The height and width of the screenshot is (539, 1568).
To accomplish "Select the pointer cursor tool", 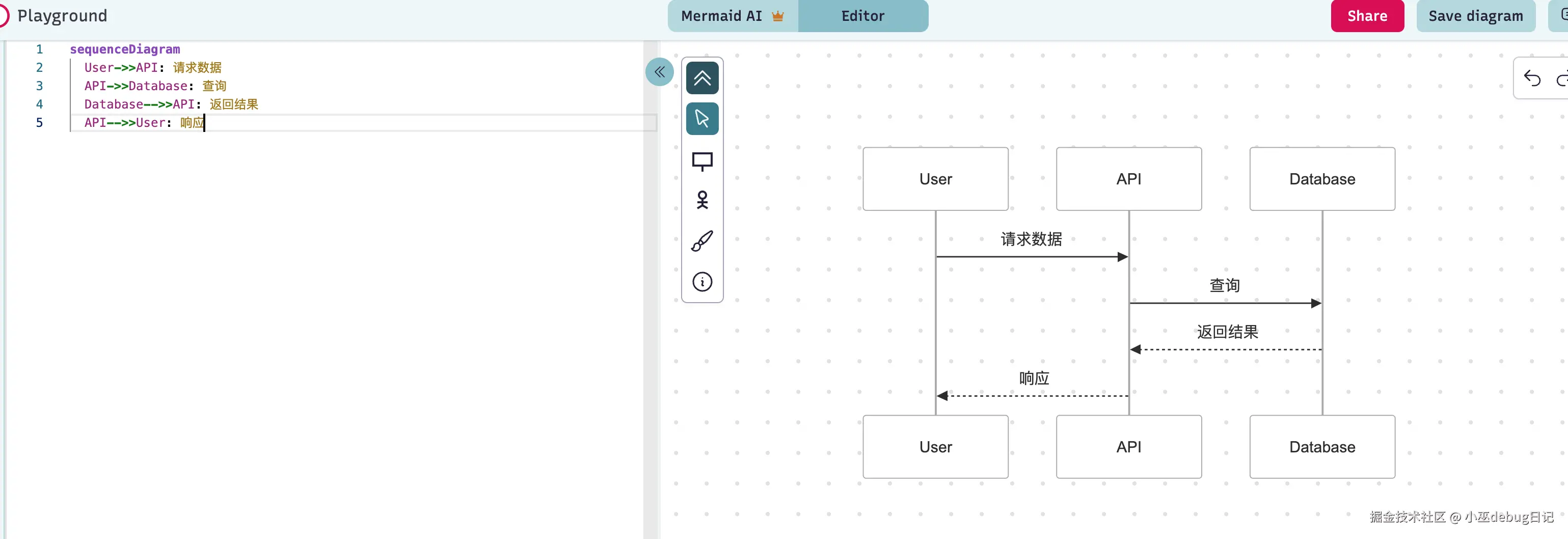I will 702,118.
